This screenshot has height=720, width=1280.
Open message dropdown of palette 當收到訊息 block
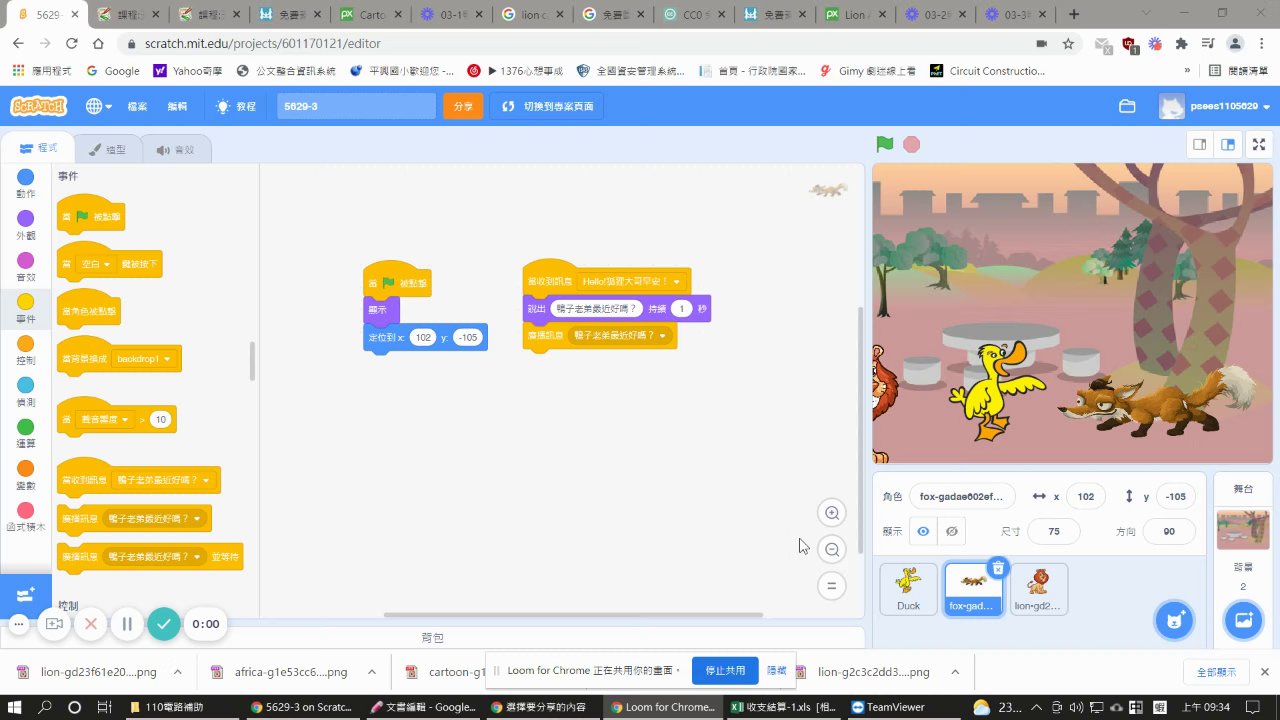click(164, 480)
